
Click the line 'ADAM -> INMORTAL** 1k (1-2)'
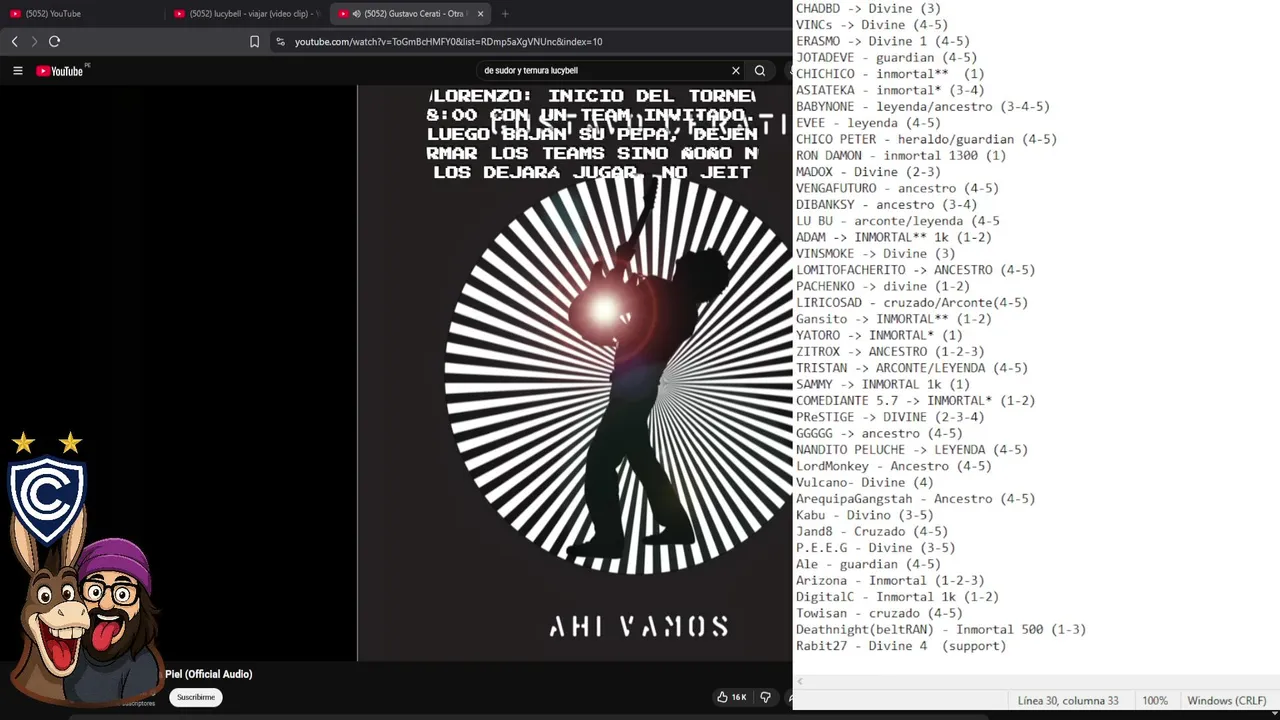[x=894, y=237]
